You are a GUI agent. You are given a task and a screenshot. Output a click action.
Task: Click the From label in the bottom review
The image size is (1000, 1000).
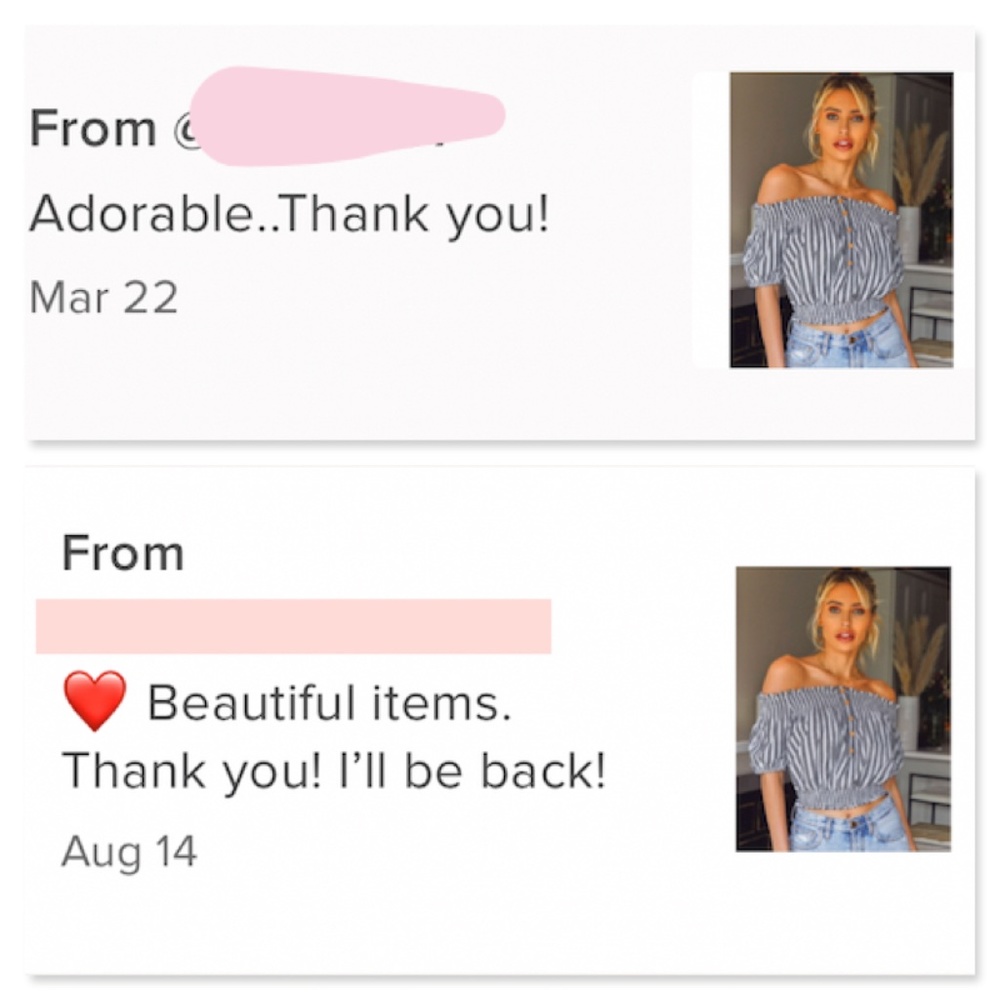point(123,554)
